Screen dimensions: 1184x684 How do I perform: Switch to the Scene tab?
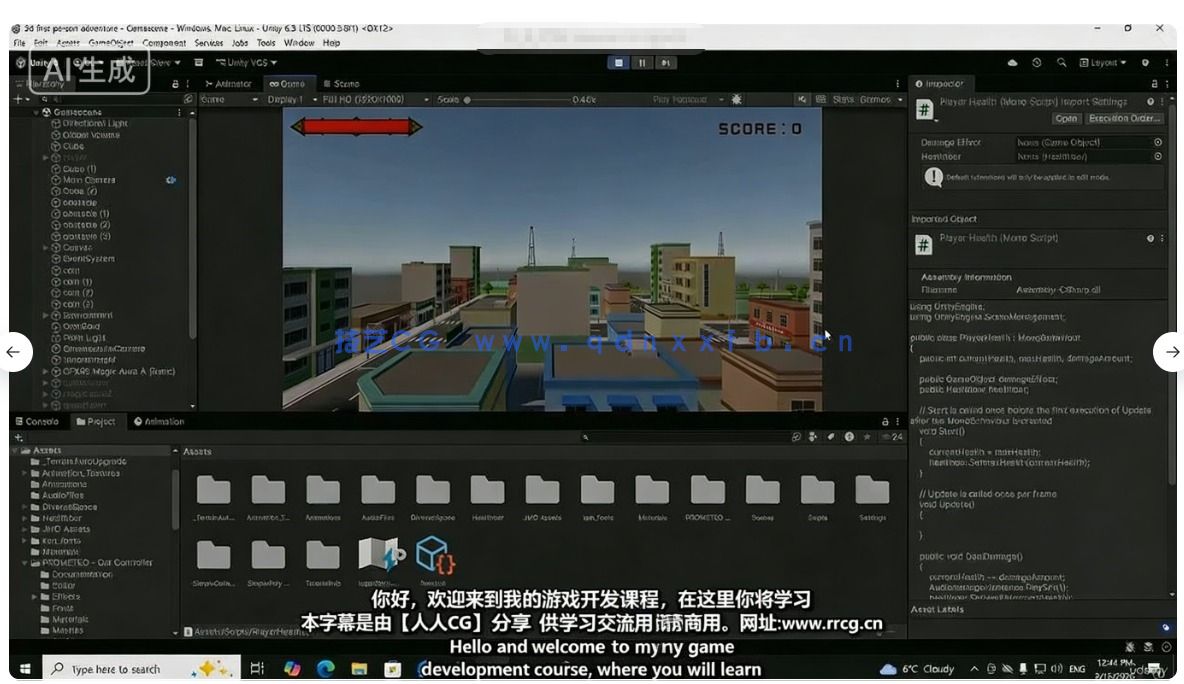tap(344, 83)
